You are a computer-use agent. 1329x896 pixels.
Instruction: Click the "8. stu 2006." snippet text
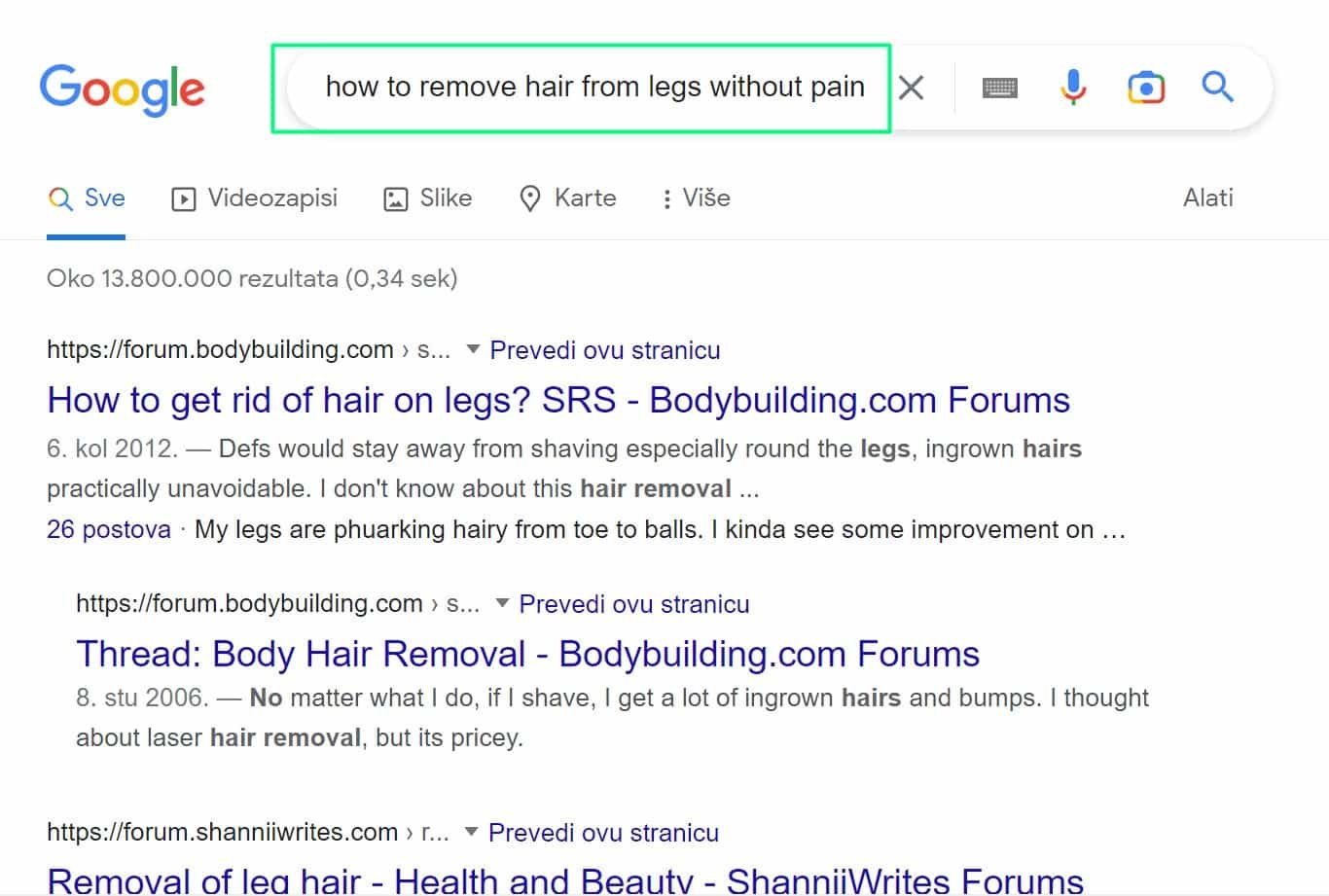click(x=142, y=698)
